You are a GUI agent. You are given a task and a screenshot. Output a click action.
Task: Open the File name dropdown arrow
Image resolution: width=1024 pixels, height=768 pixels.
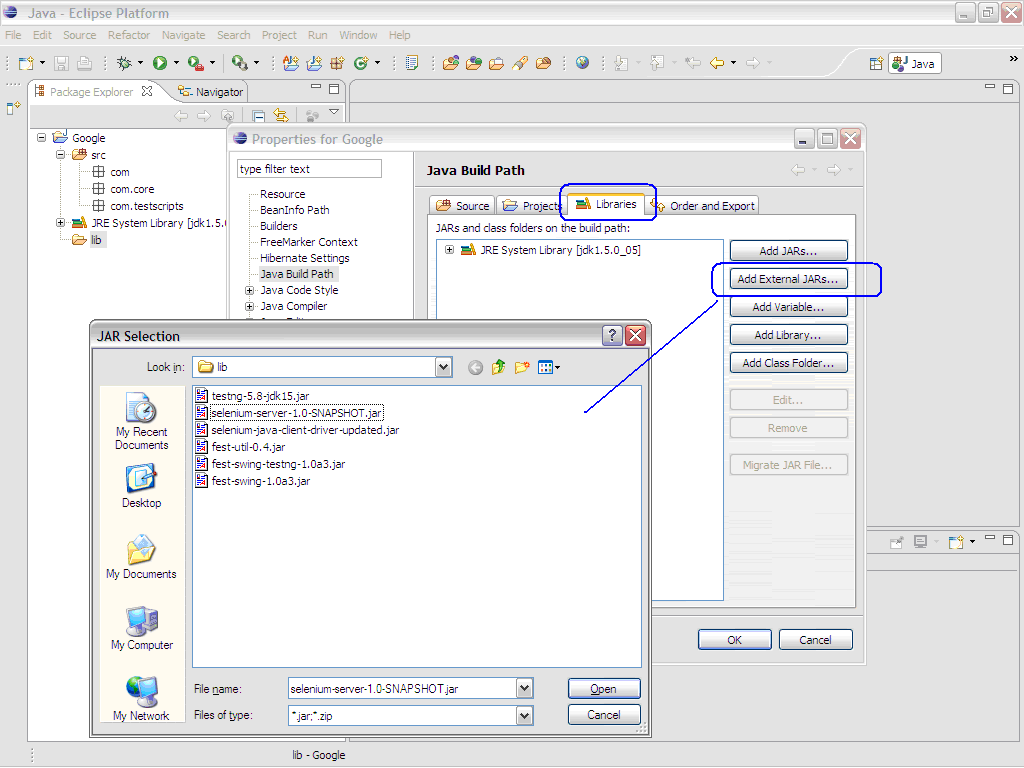(524, 688)
